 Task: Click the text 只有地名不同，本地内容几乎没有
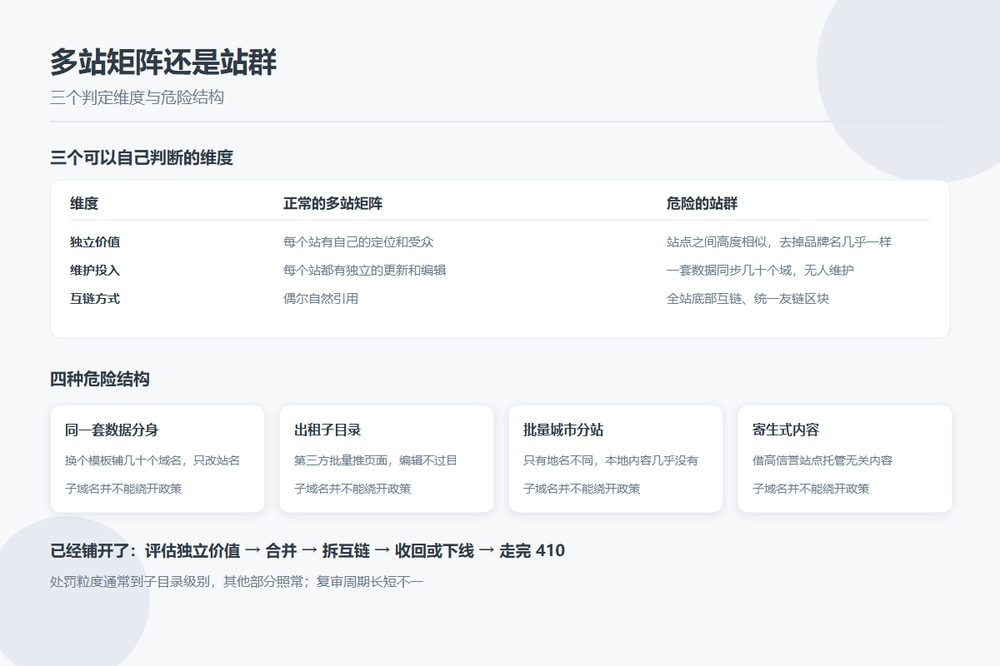(611, 461)
